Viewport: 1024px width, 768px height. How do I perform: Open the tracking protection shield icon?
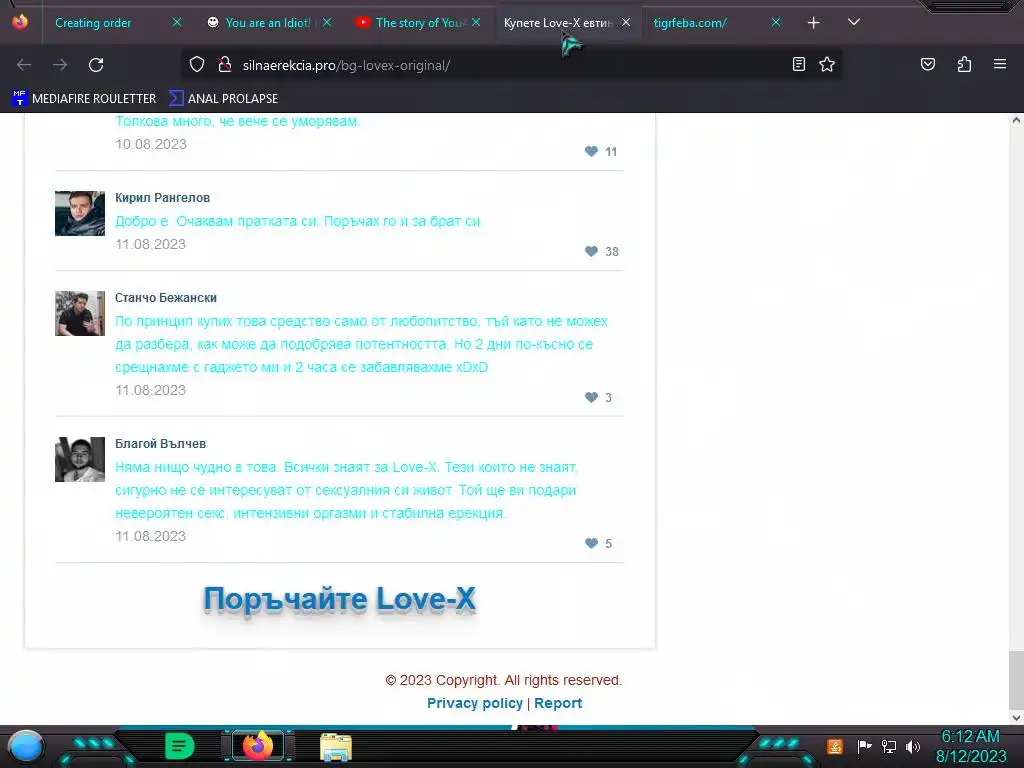[197, 65]
